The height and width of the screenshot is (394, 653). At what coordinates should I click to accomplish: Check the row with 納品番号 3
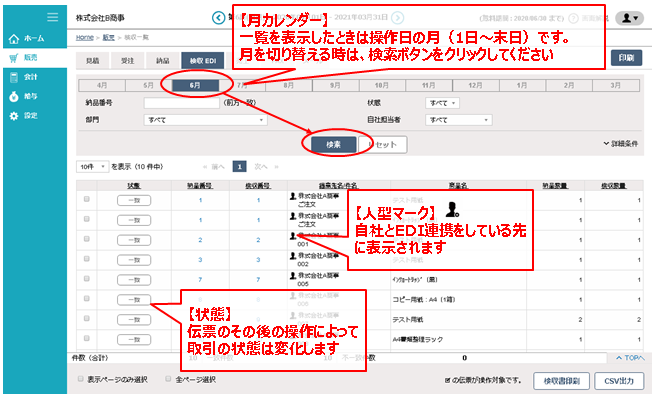tap(87, 259)
